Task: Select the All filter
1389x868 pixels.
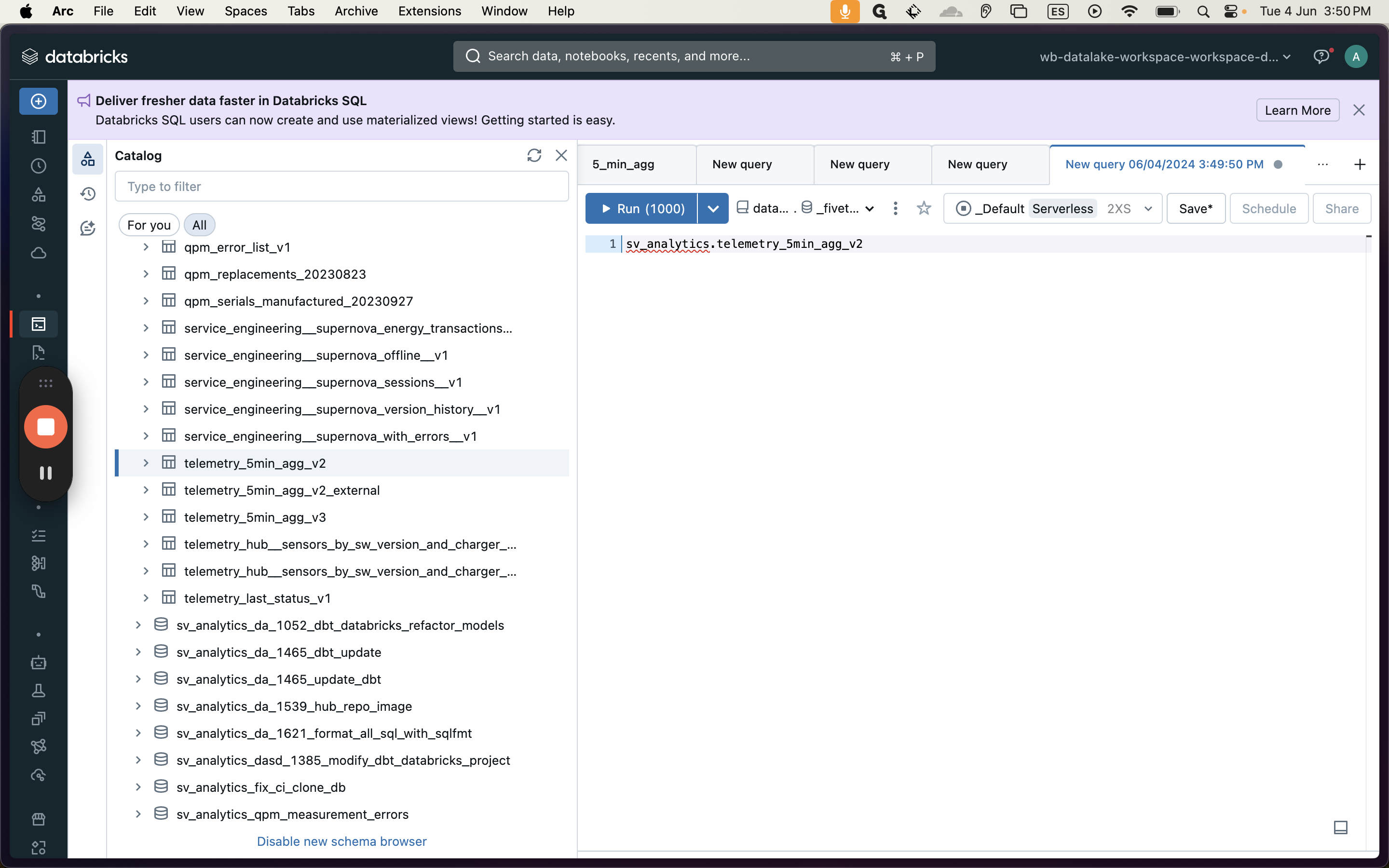Action: click(x=199, y=225)
